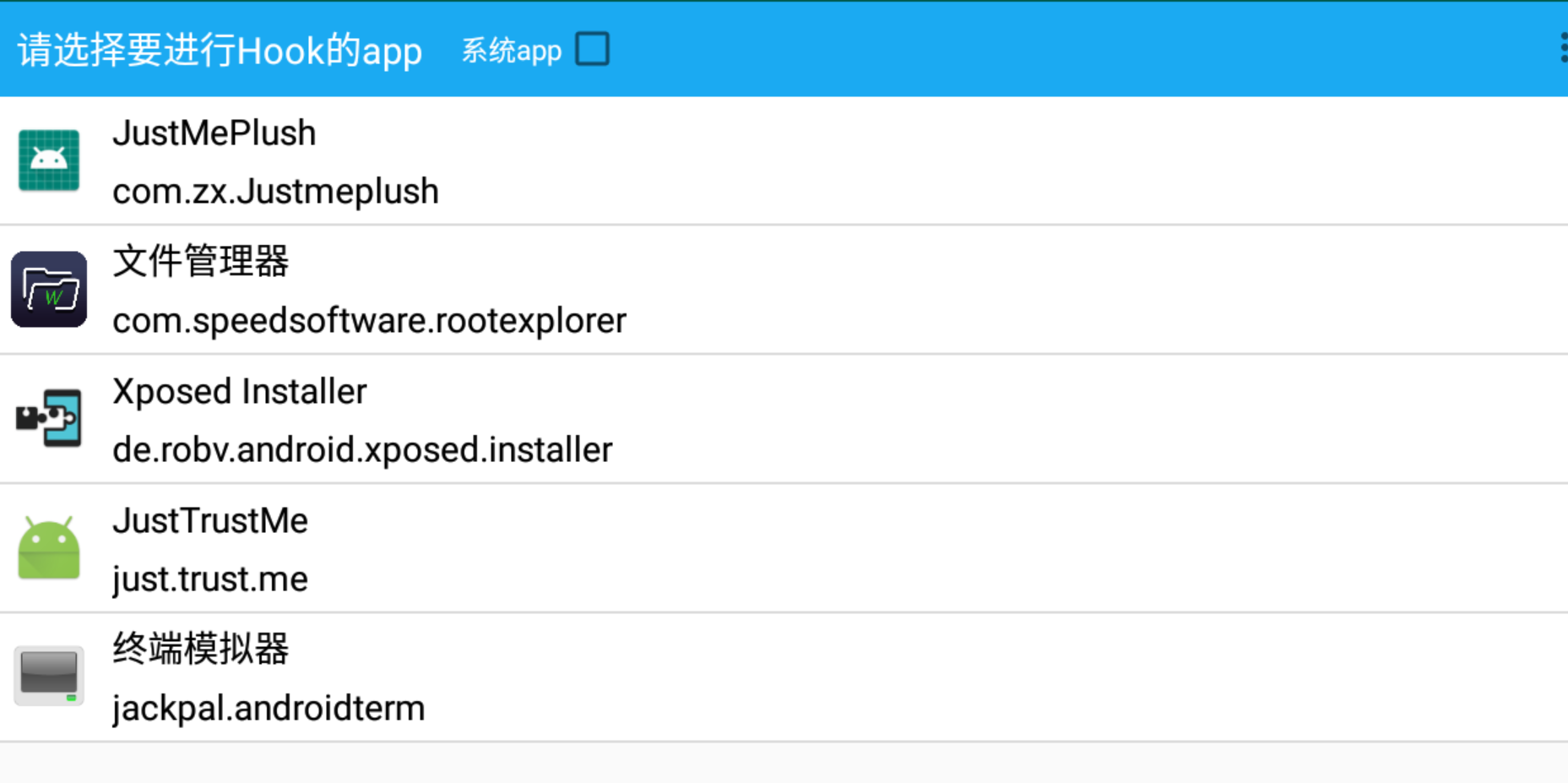Viewport: 1568px width, 783px height.
Task: Click the root explorer folder icon
Action: [x=49, y=290]
